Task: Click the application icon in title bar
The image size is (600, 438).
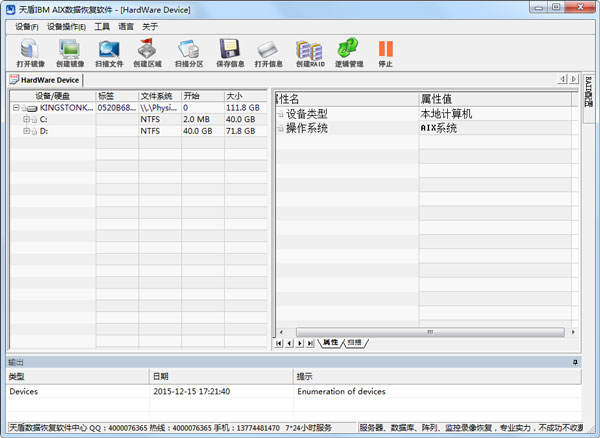Action: 10,9
